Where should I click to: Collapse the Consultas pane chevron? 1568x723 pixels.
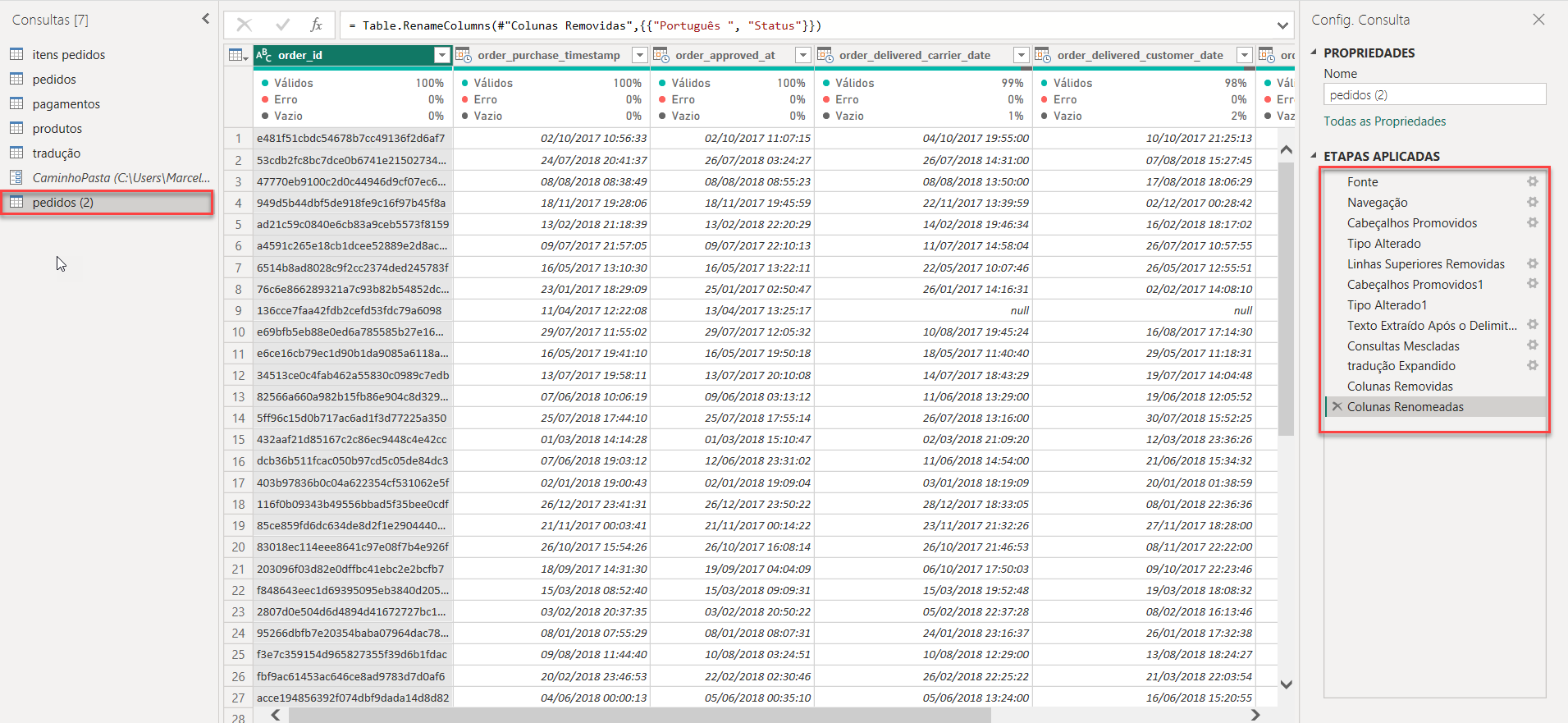coord(205,19)
